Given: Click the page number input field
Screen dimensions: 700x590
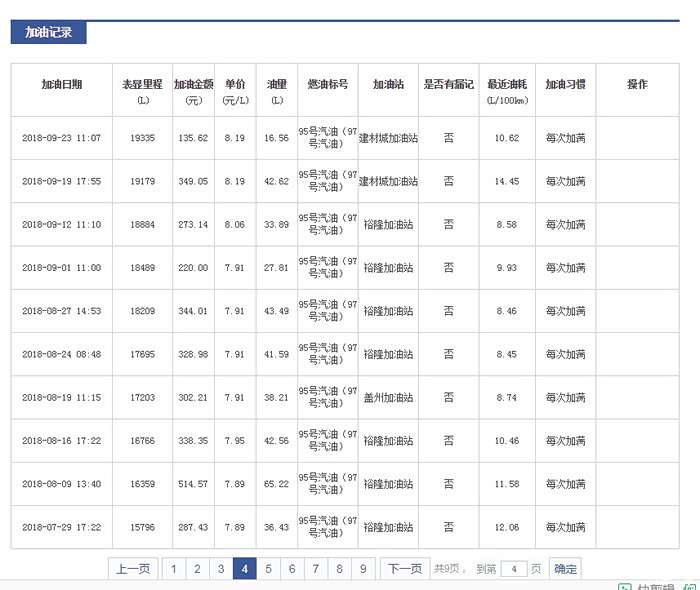Looking at the screenshot, I should [x=513, y=569].
